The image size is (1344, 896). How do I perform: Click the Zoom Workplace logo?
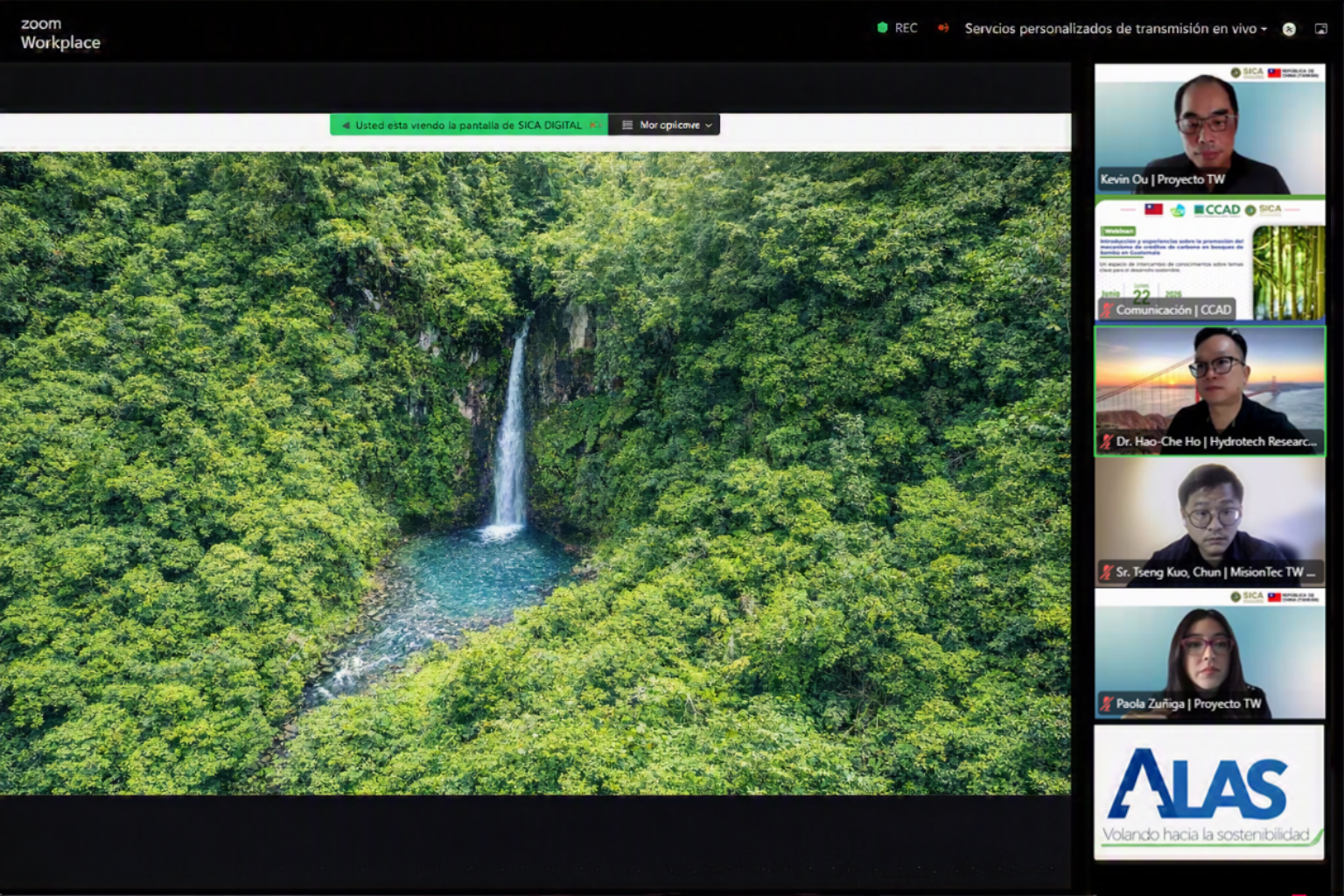[x=60, y=33]
